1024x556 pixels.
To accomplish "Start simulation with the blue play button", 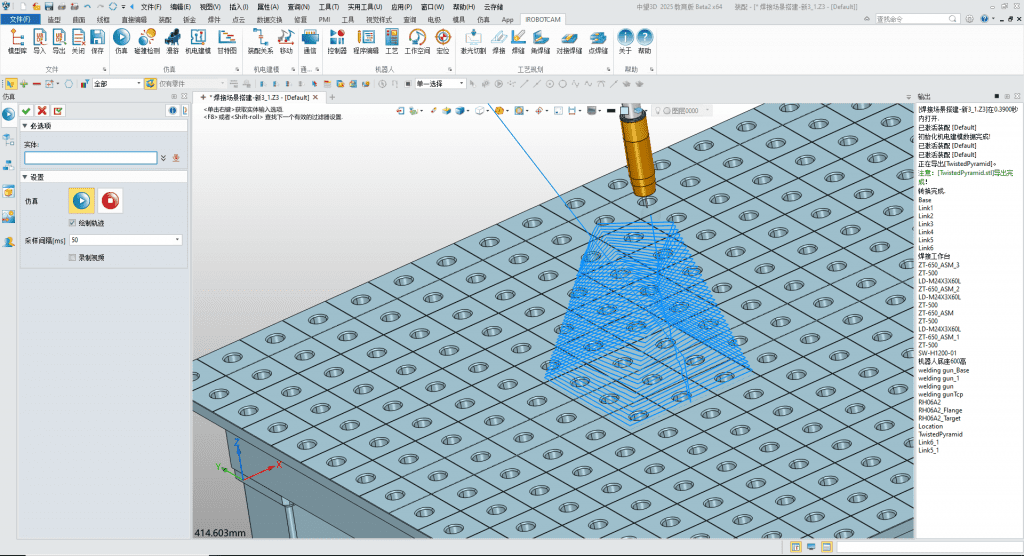I will (x=82, y=201).
